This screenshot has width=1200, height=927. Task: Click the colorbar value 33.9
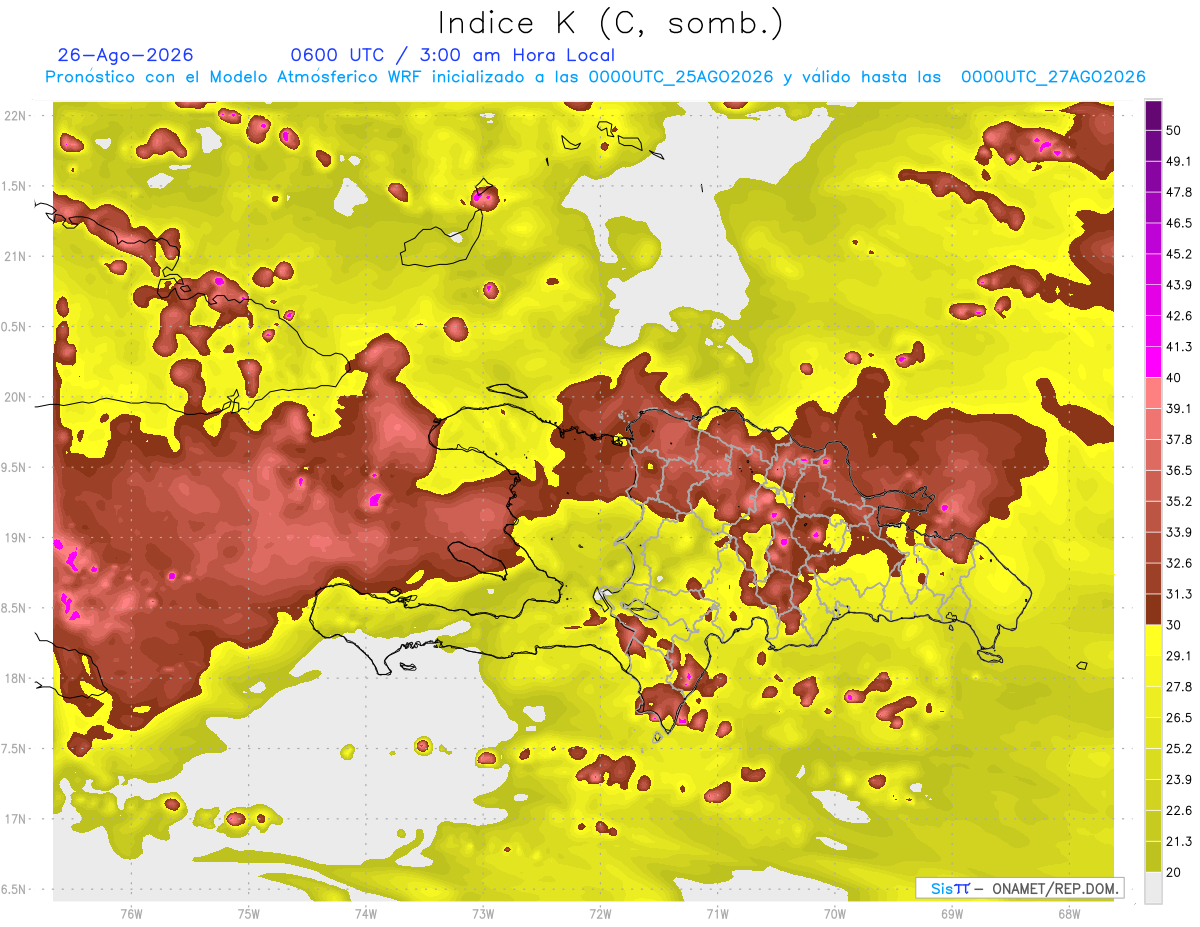[x=1179, y=532]
